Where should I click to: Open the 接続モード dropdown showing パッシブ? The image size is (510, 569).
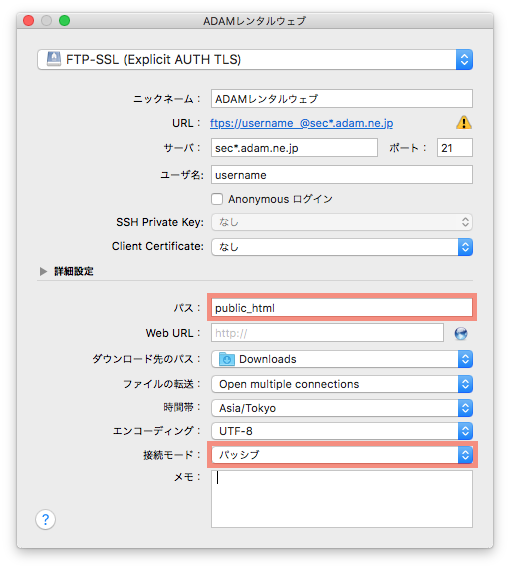342,455
